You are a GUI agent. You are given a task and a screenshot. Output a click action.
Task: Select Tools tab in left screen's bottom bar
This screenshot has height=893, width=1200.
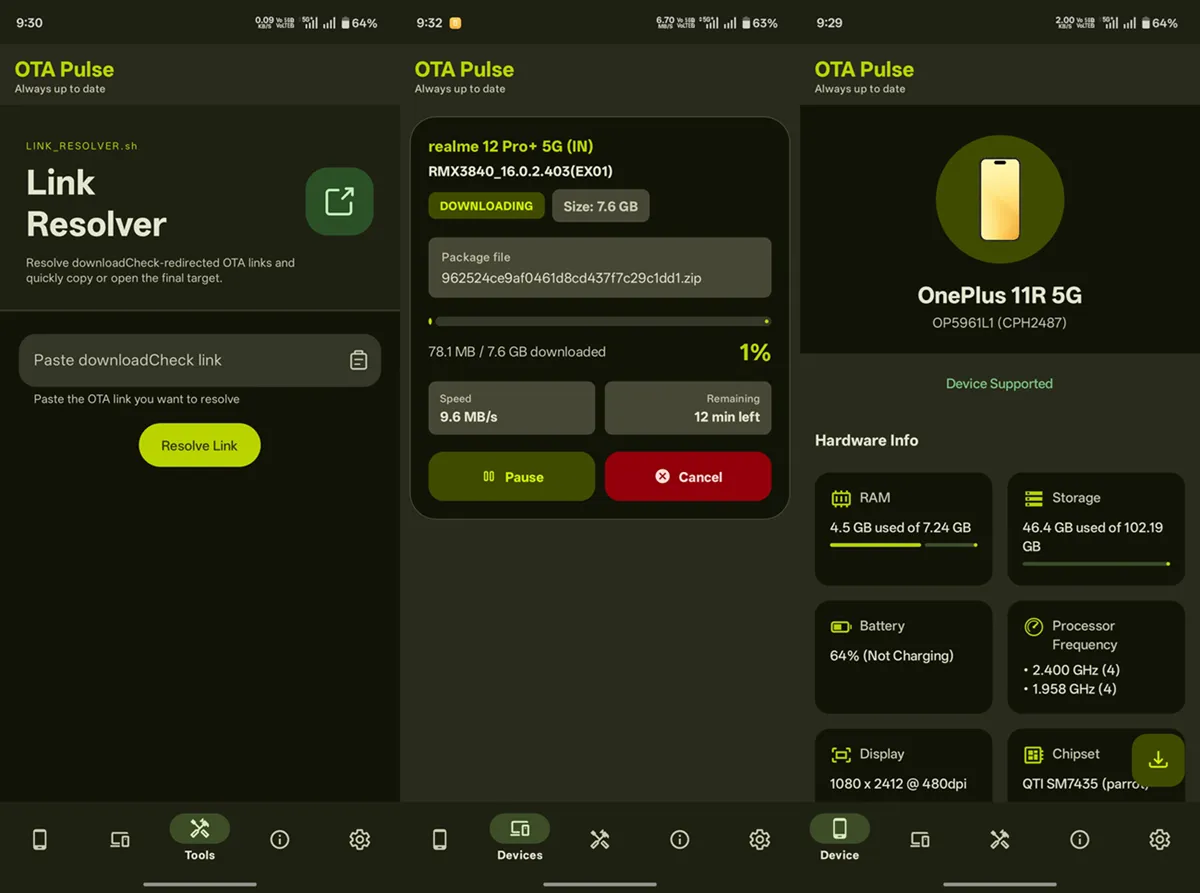[199, 838]
